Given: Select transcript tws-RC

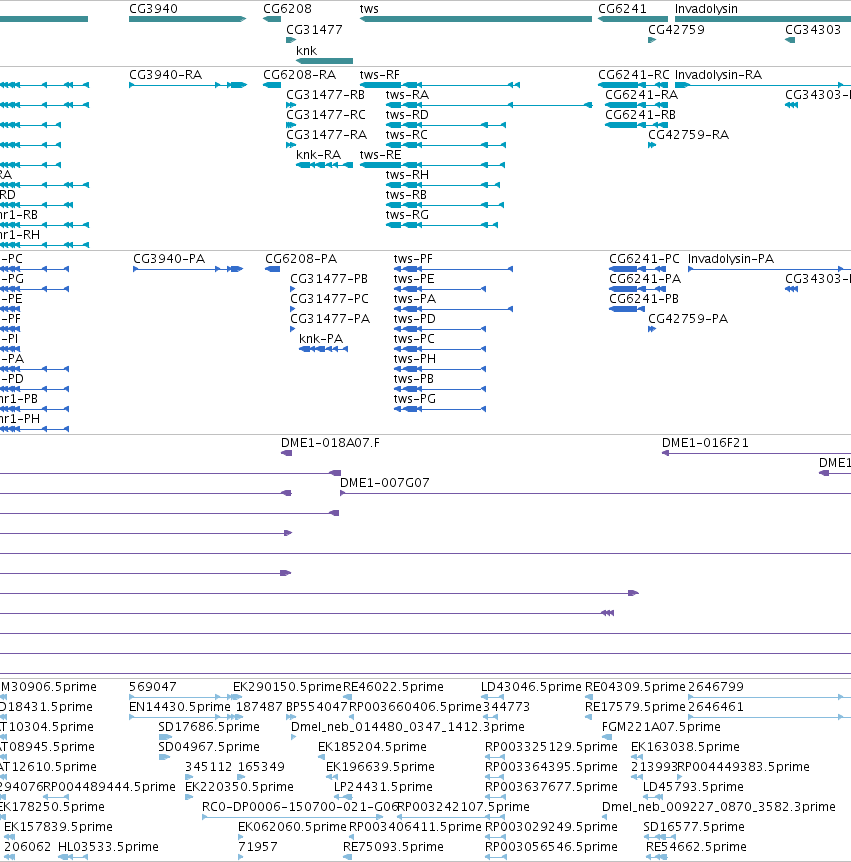Looking at the screenshot, I should tap(445, 145).
